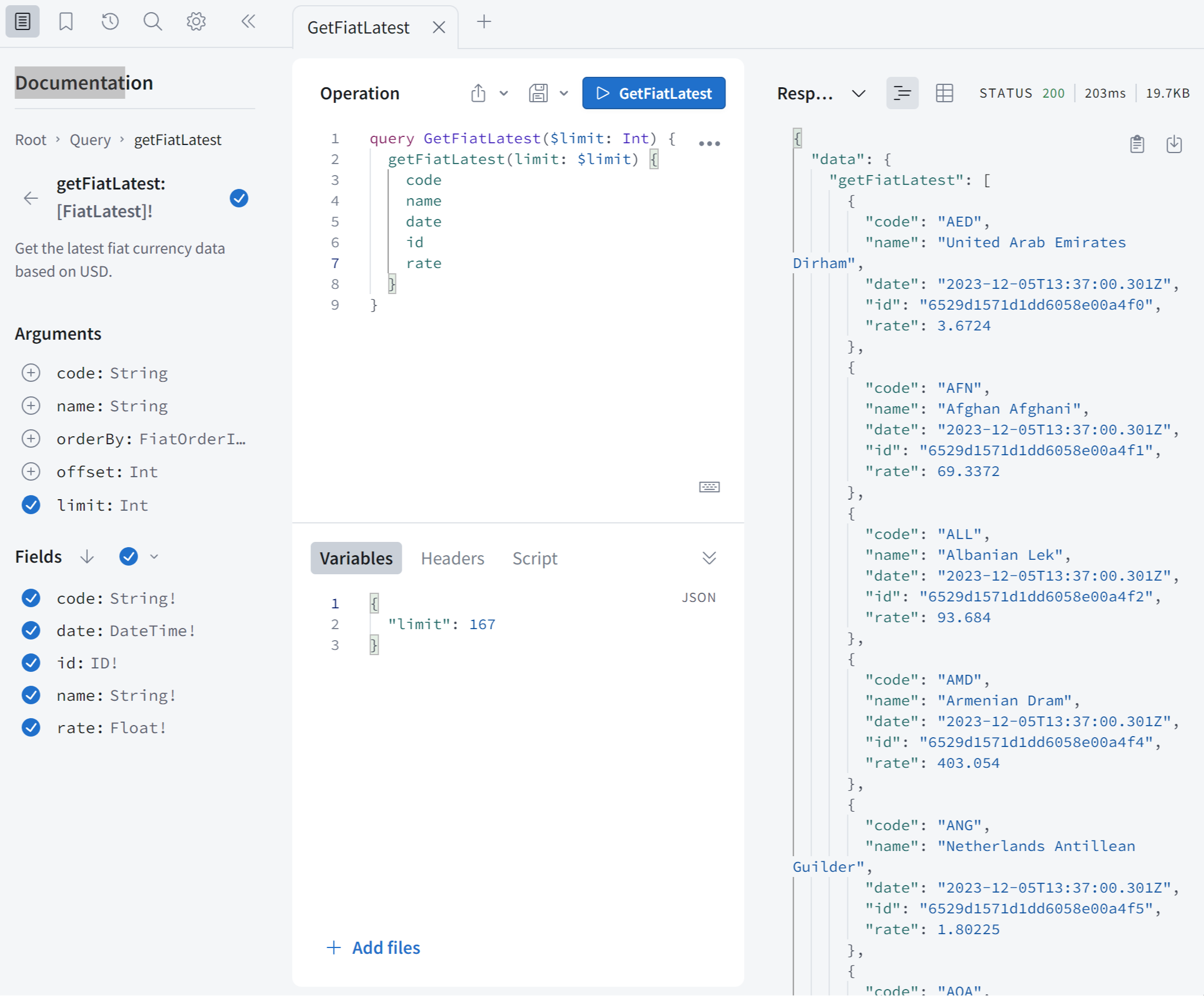Open the Search magnifier icon

[x=153, y=22]
